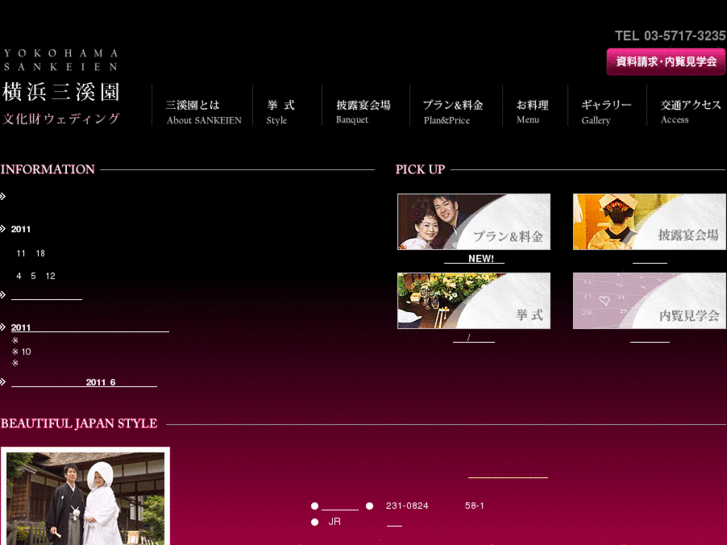Go to 披露宴会場 Banquet page
727x545 pixels.
363,112
